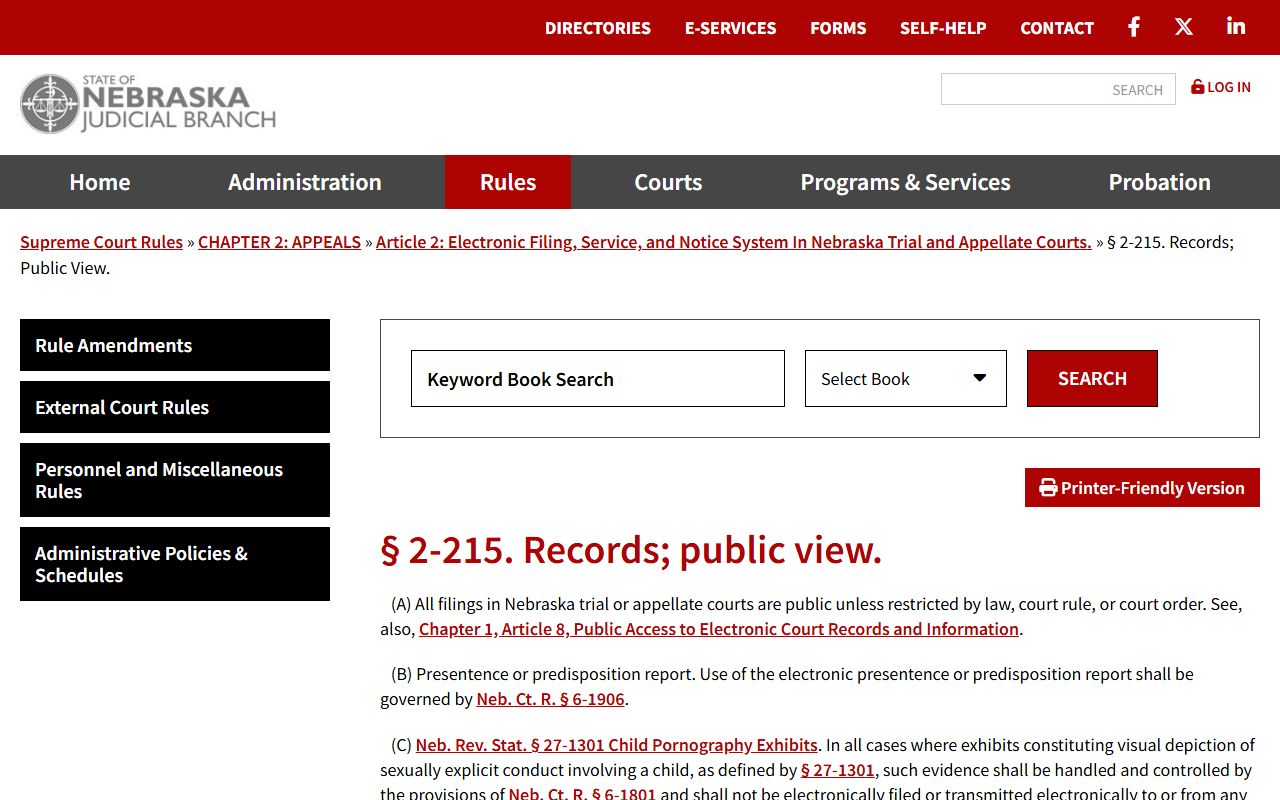
Task: Open the Printer-Friendly Version
Action: [1142, 488]
